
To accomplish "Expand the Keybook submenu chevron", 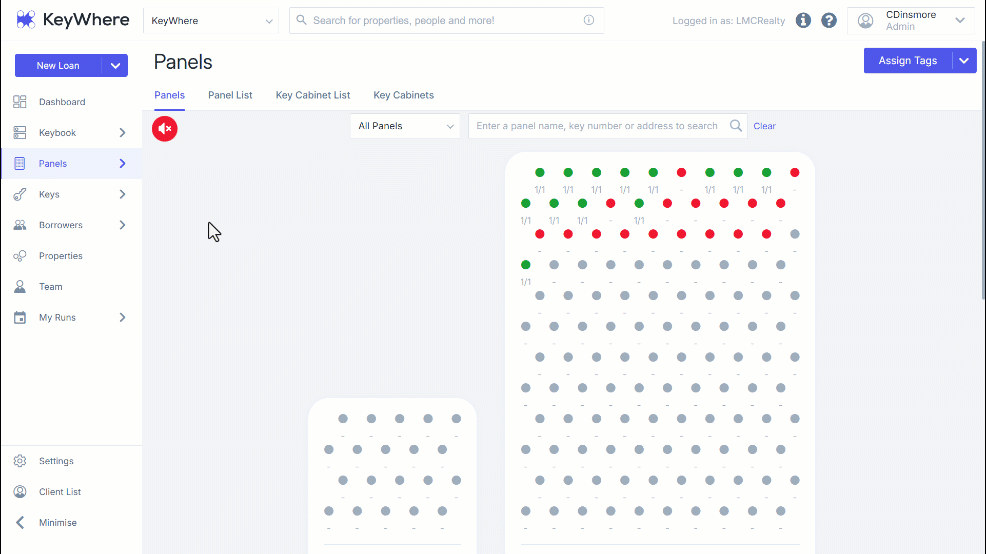I will (123, 133).
